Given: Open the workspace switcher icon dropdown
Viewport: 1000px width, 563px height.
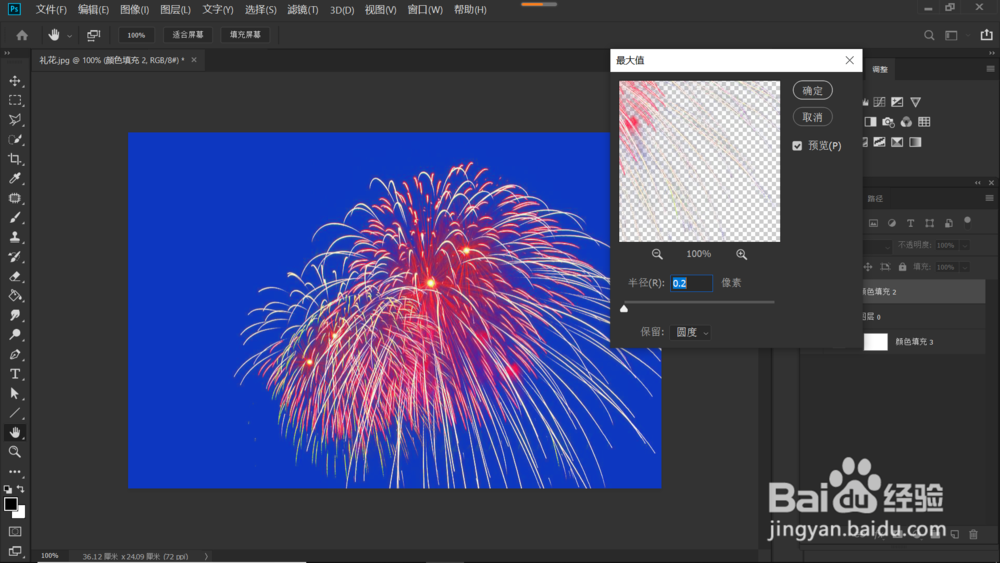Looking at the screenshot, I should [x=952, y=35].
